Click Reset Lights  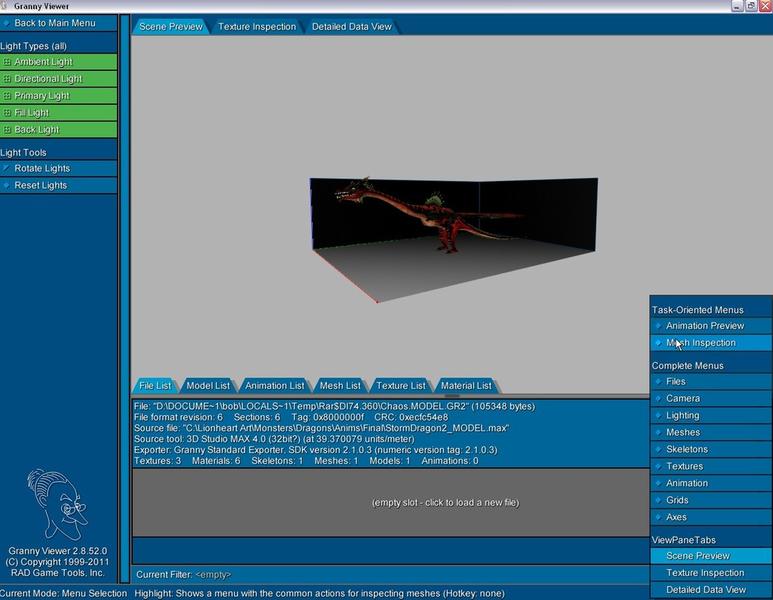click(58, 185)
